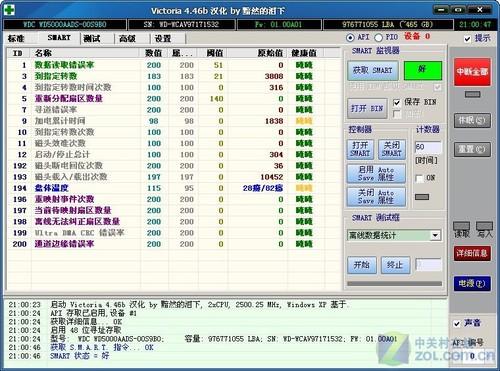Switch to the 测试 tab
Viewport: 500px width, 371px height.
point(92,39)
